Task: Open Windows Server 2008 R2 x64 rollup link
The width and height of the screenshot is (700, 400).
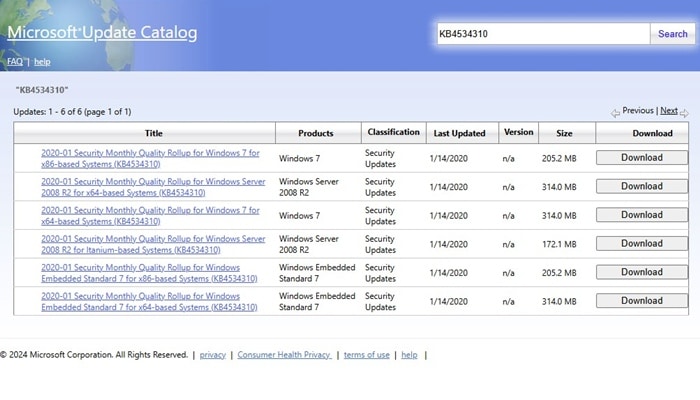Action: point(153,187)
